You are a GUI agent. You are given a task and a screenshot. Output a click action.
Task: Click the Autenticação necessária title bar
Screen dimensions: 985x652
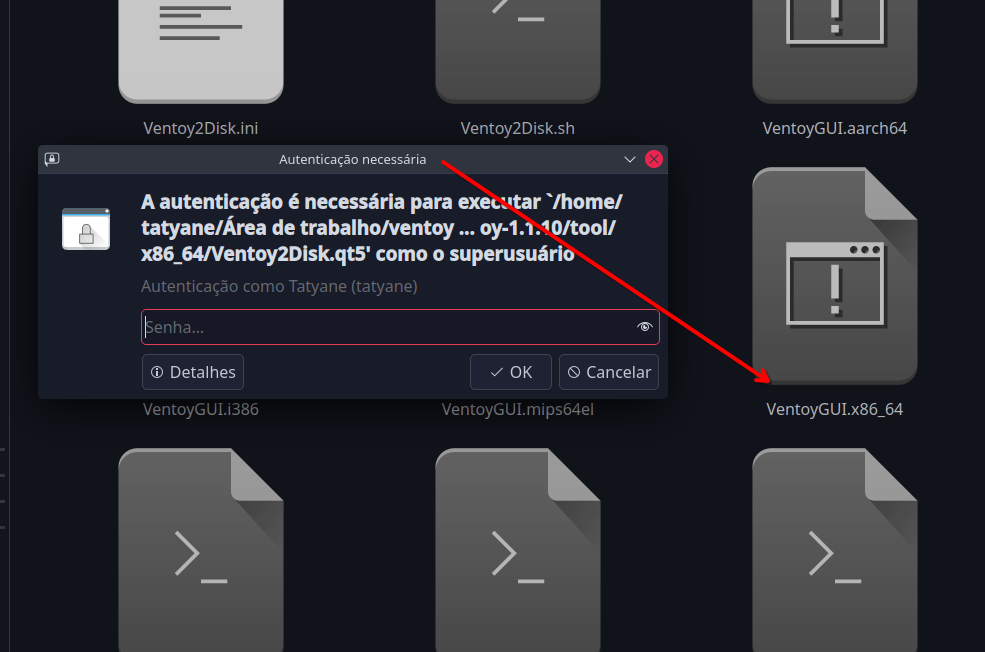[352, 159]
